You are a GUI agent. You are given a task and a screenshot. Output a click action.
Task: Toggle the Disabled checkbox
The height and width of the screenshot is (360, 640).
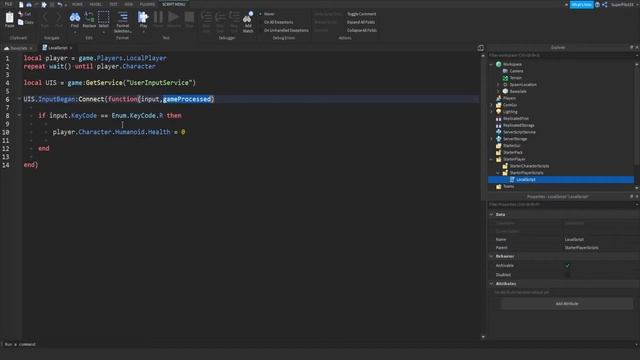[x=567, y=275]
